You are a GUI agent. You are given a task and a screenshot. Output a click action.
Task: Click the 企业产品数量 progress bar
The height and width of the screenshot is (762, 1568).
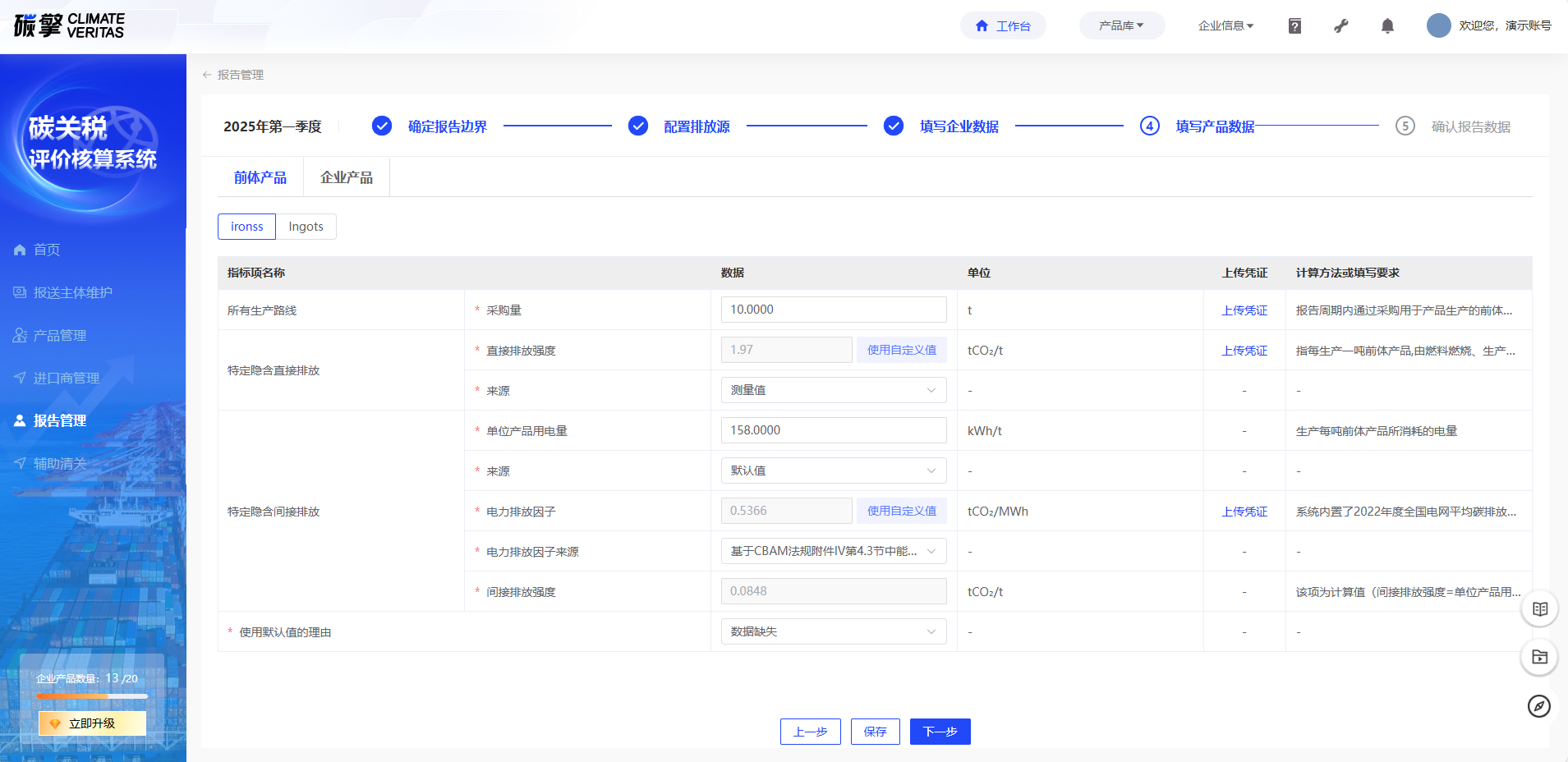tap(92, 696)
